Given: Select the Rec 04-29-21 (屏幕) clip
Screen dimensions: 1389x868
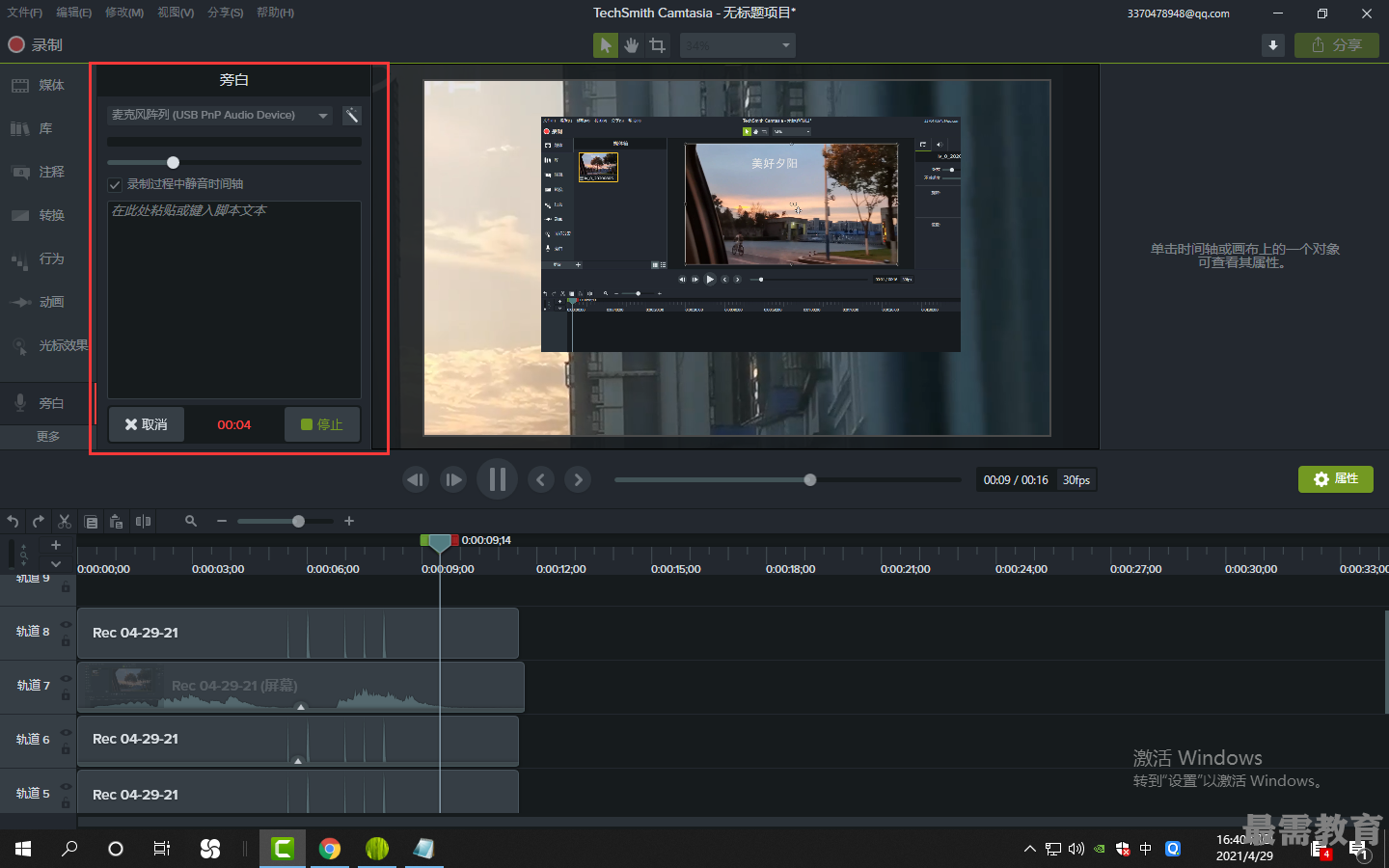Looking at the screenshot, I should (301, 686).
